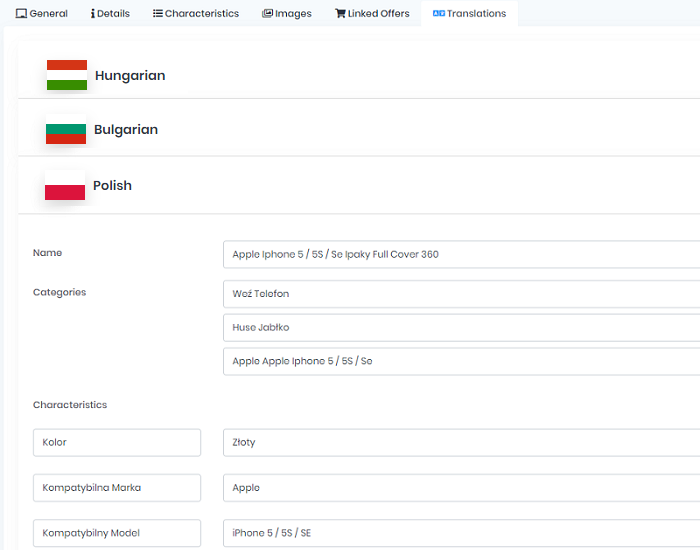Select the Translations tab
Screen dimensions: 700x550
click(x=469, y=13)
